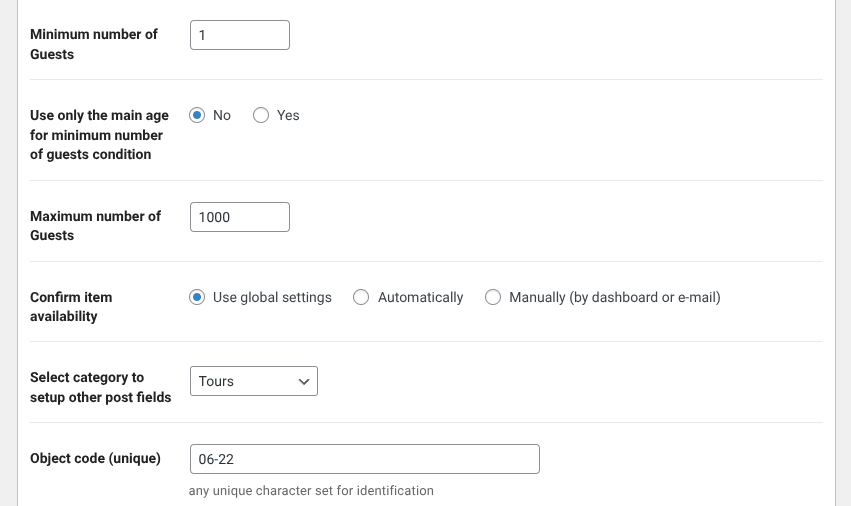The image size is (851, 506).
Task: Choose "Use global settings" for item availability
Action: [197, 297]
